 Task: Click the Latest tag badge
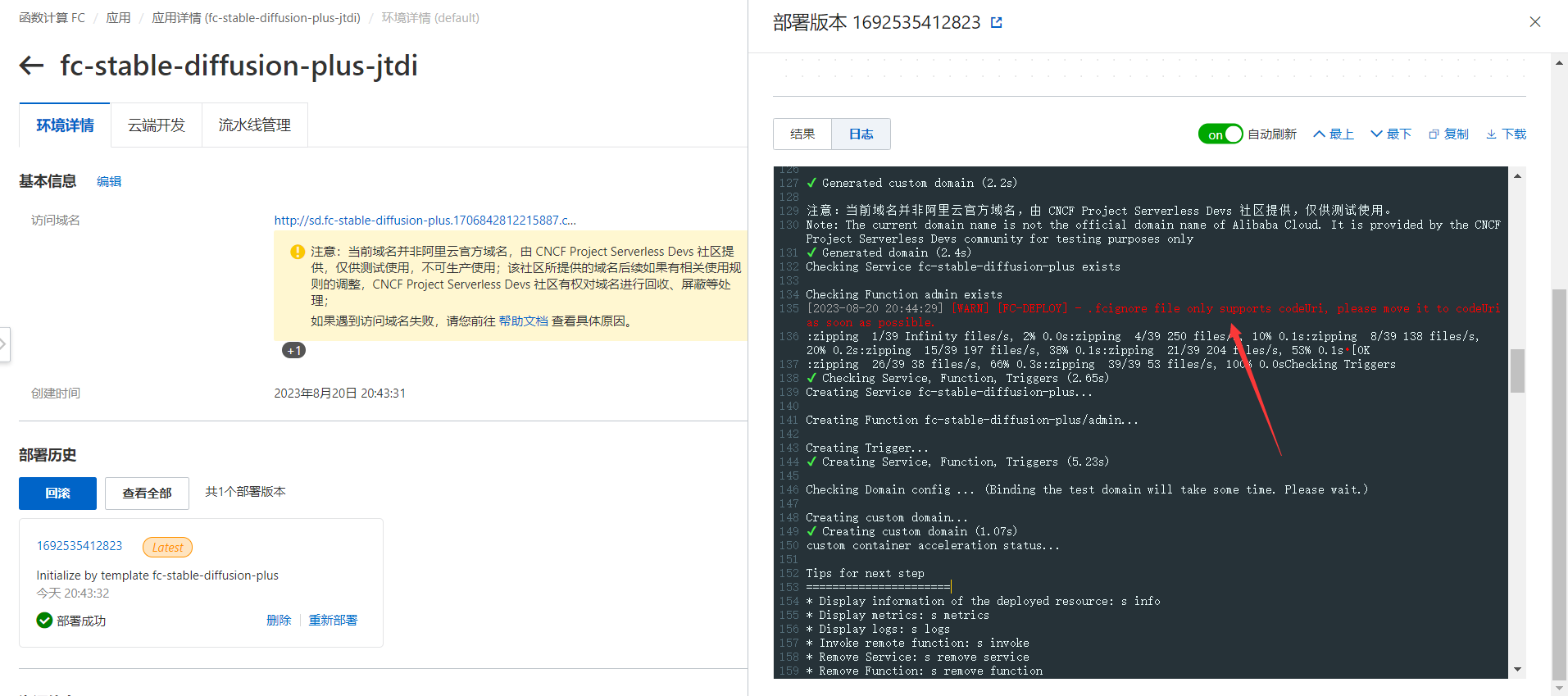167,548
